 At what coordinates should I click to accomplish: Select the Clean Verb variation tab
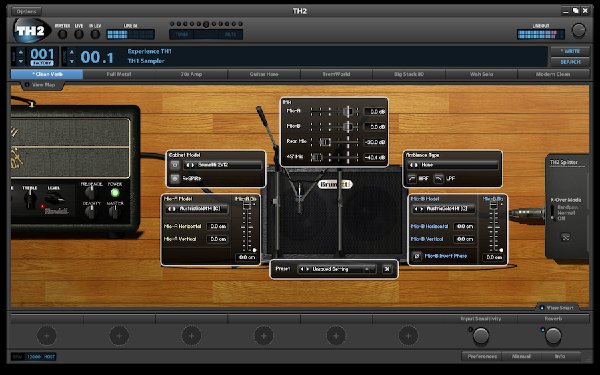pyautogui.click(x=47, y=74)
